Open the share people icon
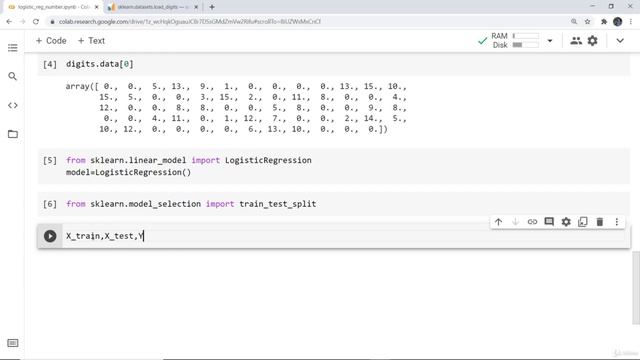Screen dimensions: 640x360 [576, 41]
